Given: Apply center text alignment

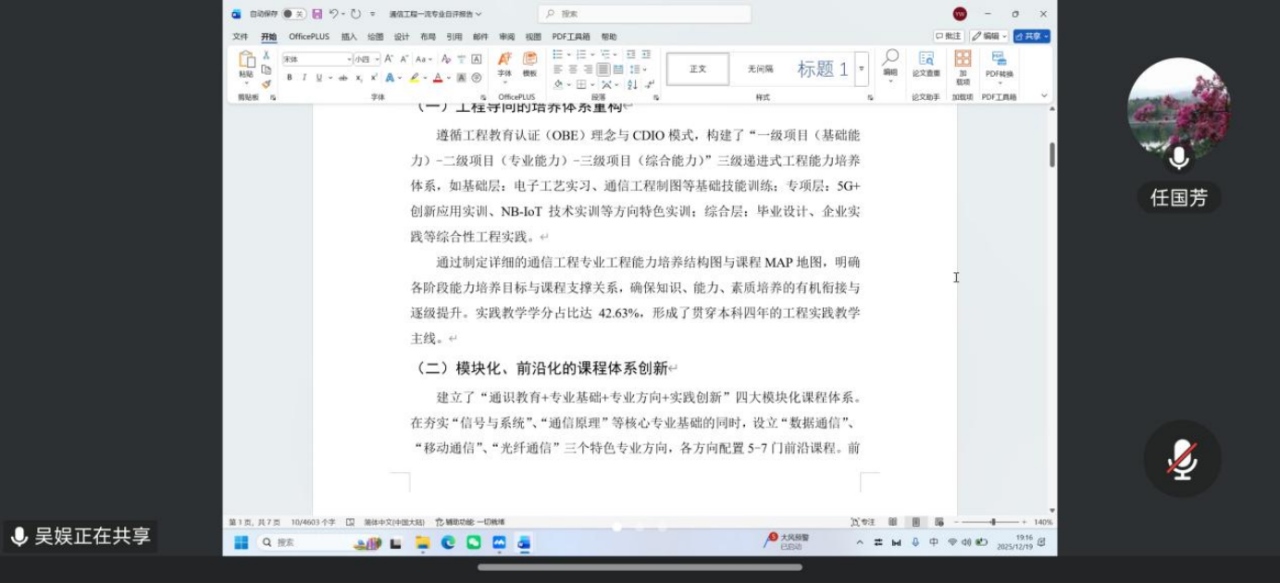Looking at the screenshot, I should click(x=573, y=70).
